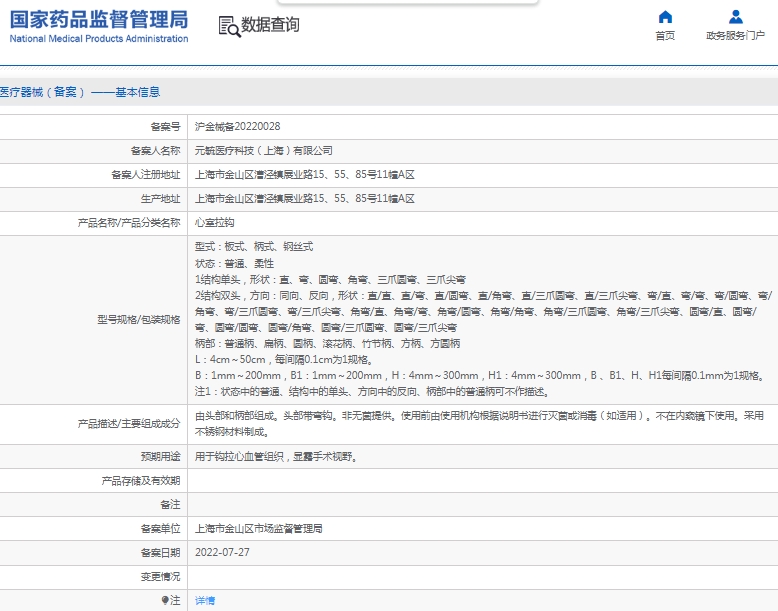Click the 备案人注册地址 address value
The height and width of the screenshot is (611, 778).
point(305,175)
